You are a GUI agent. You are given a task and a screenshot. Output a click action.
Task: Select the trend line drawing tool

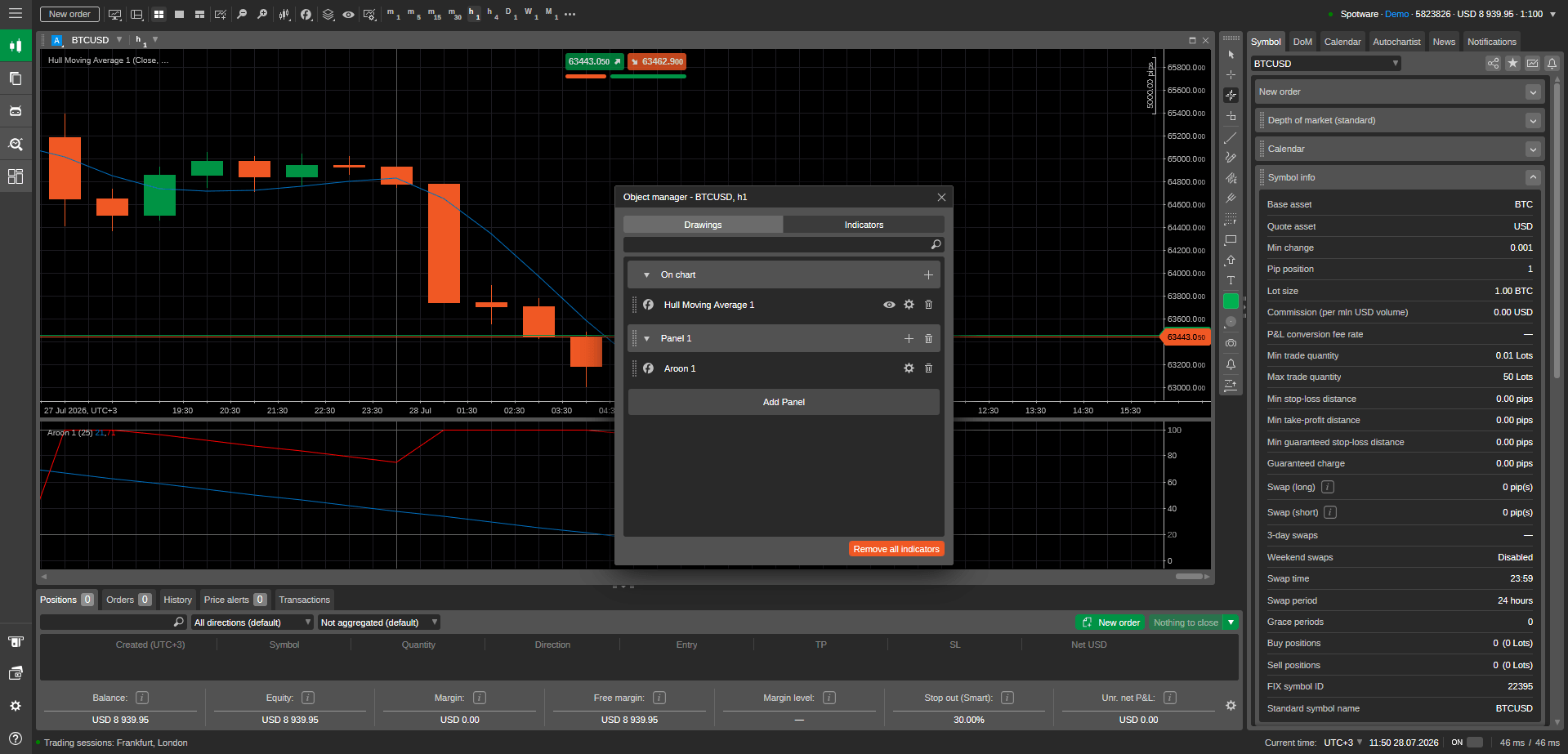pos(1231,137)
